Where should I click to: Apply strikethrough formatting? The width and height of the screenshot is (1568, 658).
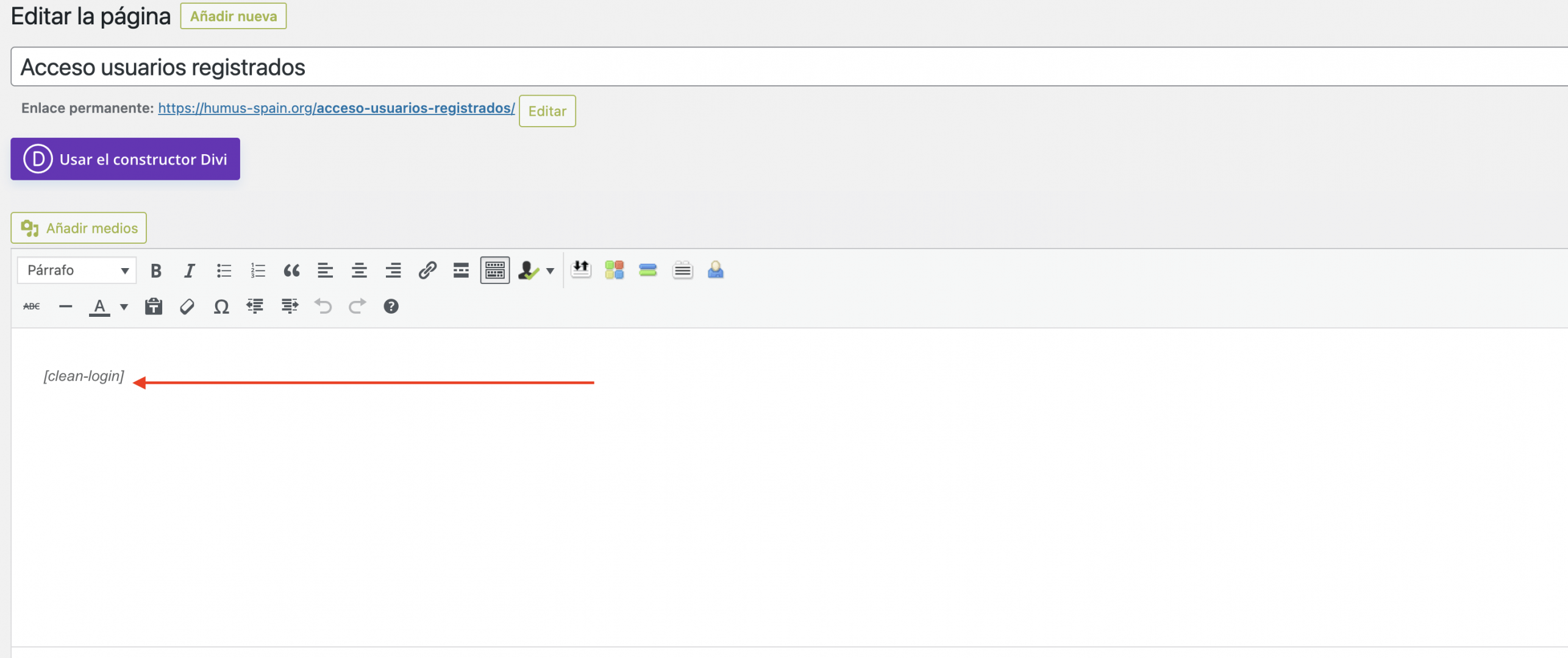point(32,306)
